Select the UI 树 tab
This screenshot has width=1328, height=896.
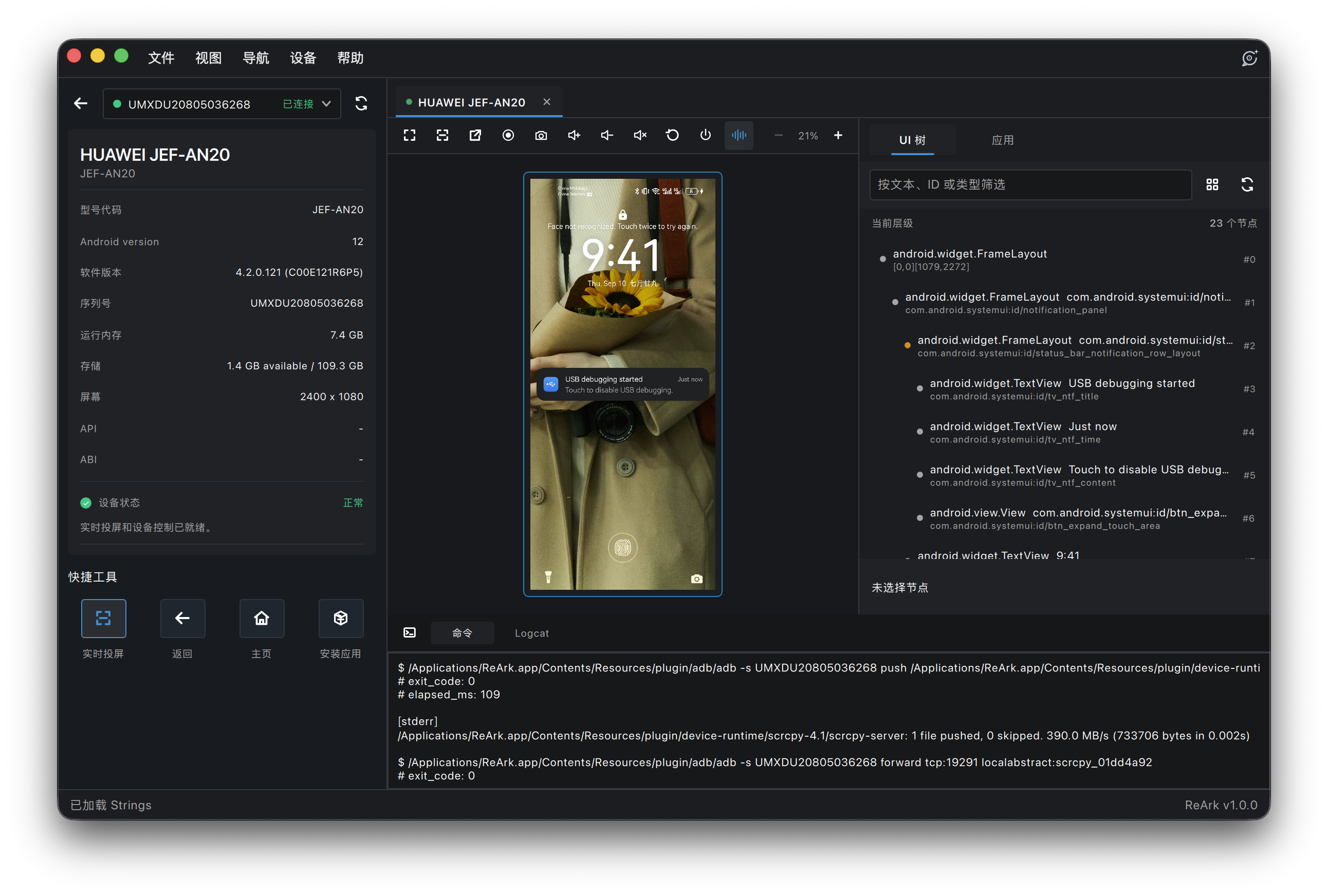click(x=912, y=140)
